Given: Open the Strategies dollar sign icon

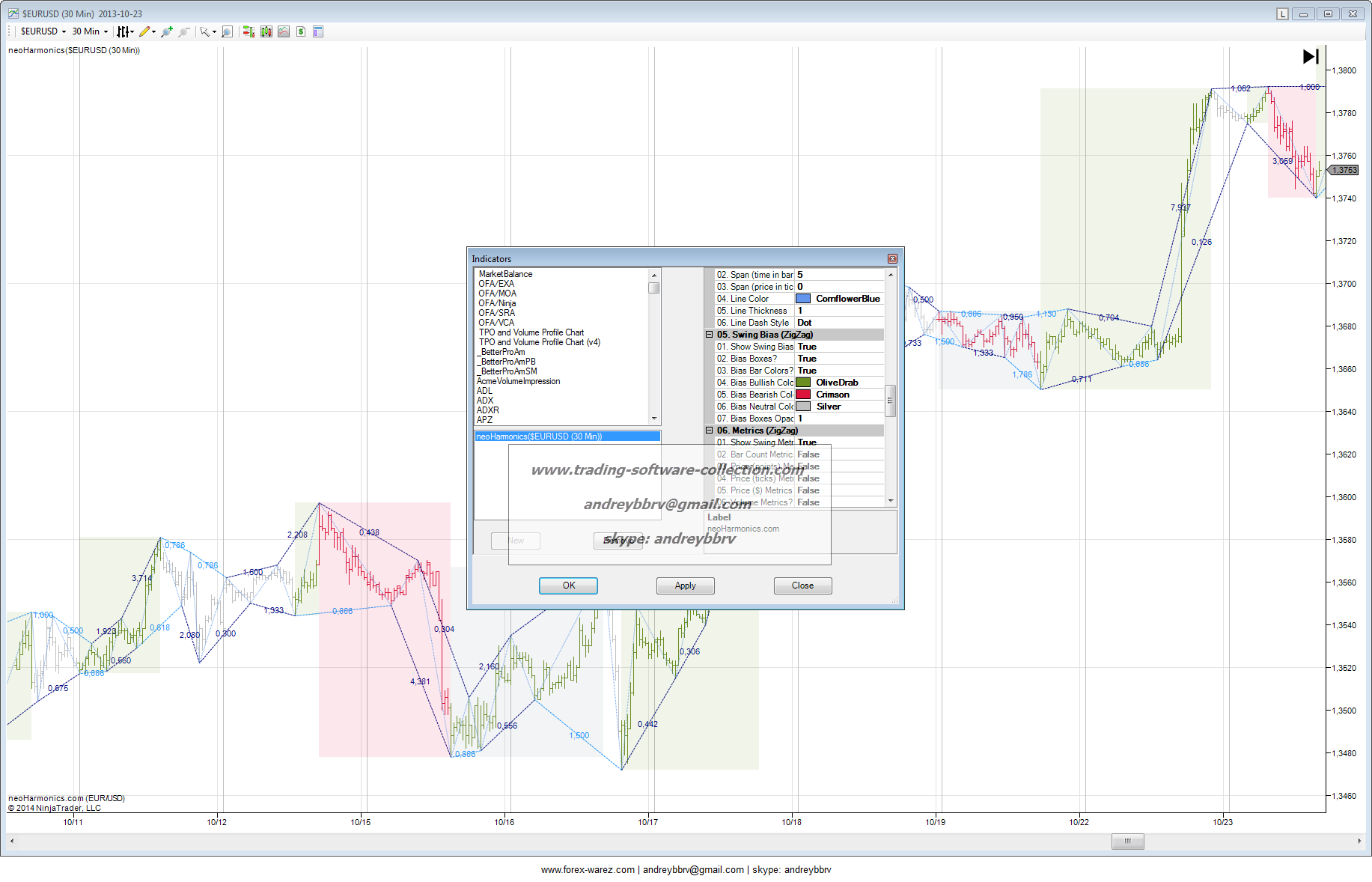Looking at the screenshot, I should (301, 31).
